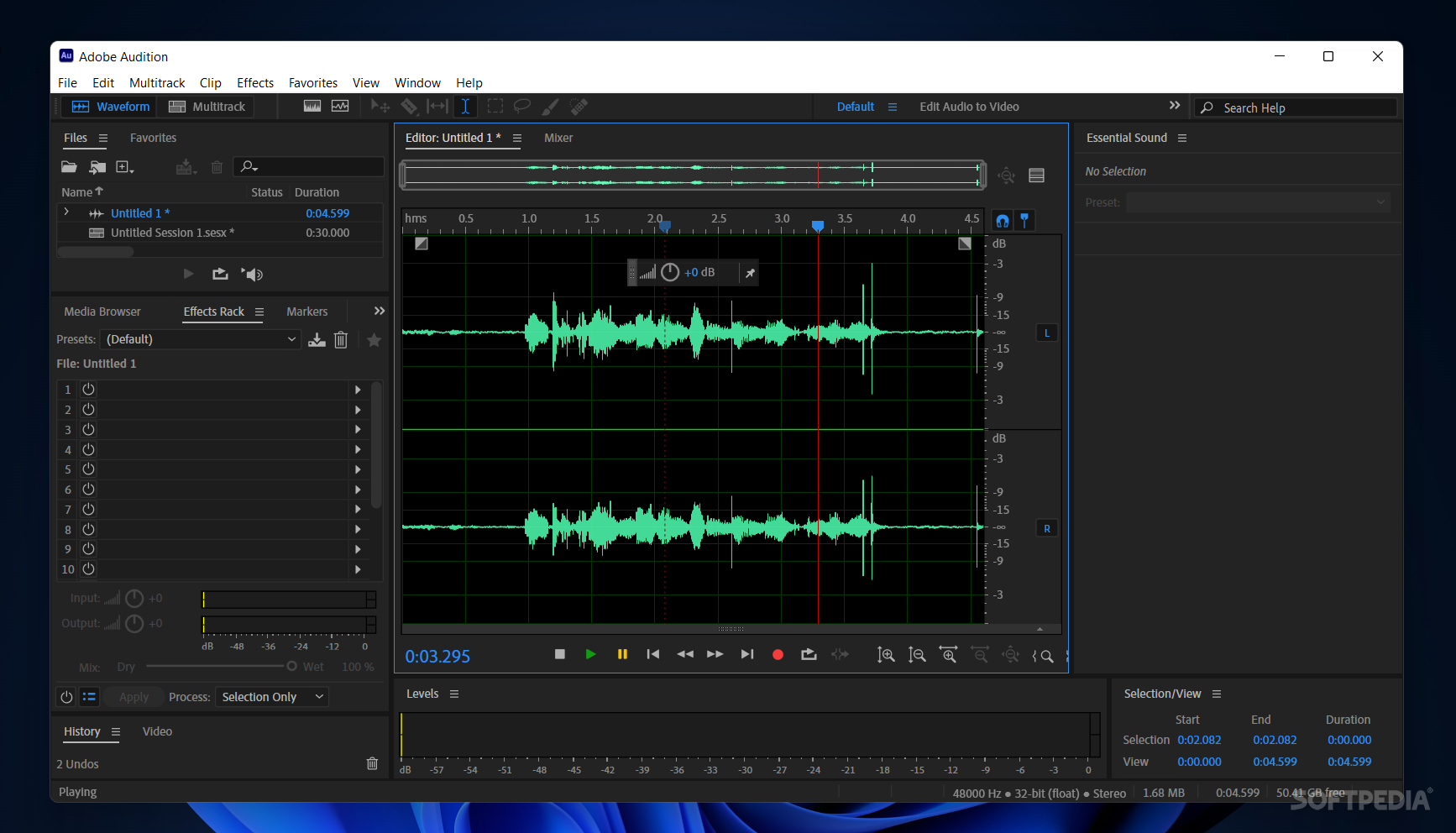Screen dimensions: 1456x833
Task: Open the Effects menu
Action: click(x=254, y=82)
